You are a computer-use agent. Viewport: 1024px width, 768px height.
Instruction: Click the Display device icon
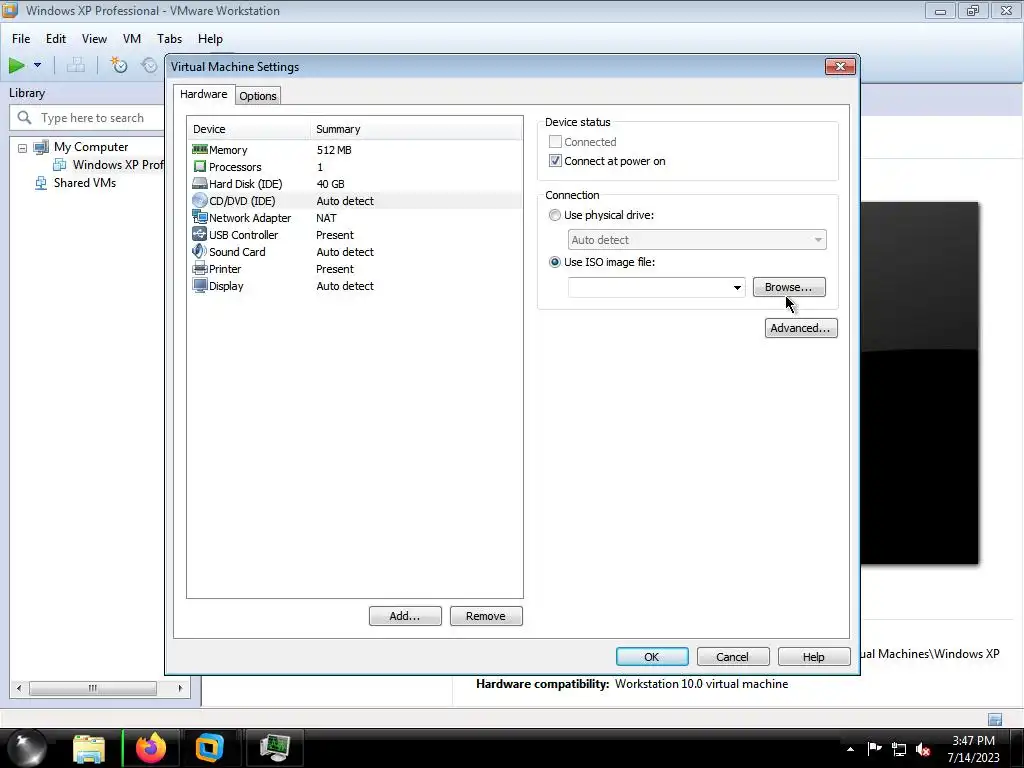pos(200,285)
